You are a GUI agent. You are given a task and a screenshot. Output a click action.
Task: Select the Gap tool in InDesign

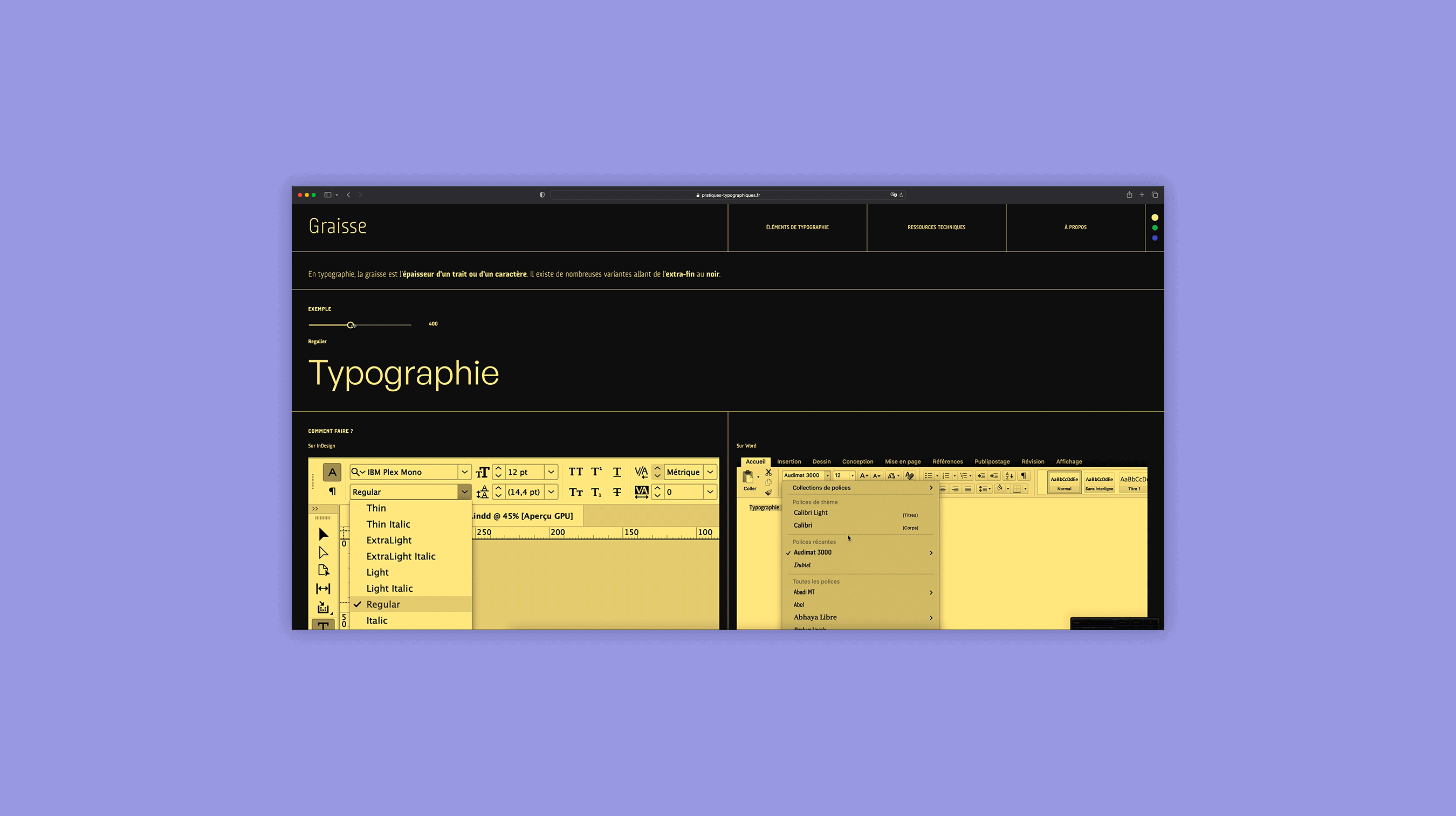tap(324, 589)
